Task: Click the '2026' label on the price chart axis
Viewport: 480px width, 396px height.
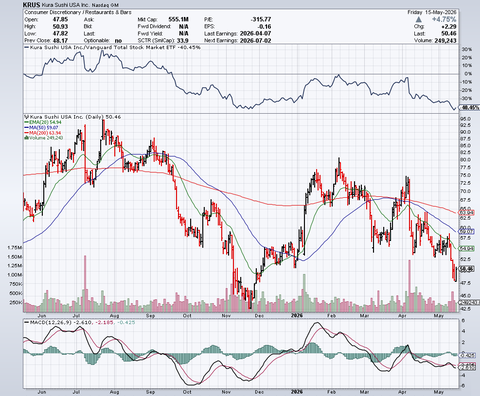Action: click(x=297, y=315)
